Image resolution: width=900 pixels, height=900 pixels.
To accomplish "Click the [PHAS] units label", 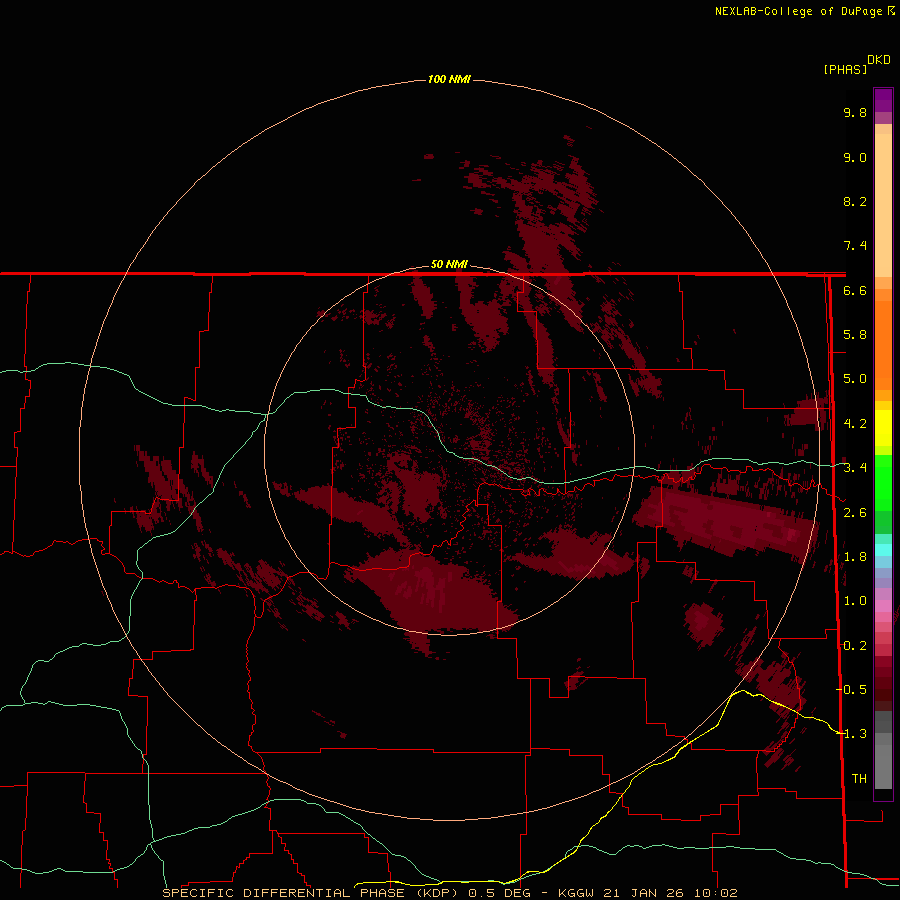I will coord(845,69).
